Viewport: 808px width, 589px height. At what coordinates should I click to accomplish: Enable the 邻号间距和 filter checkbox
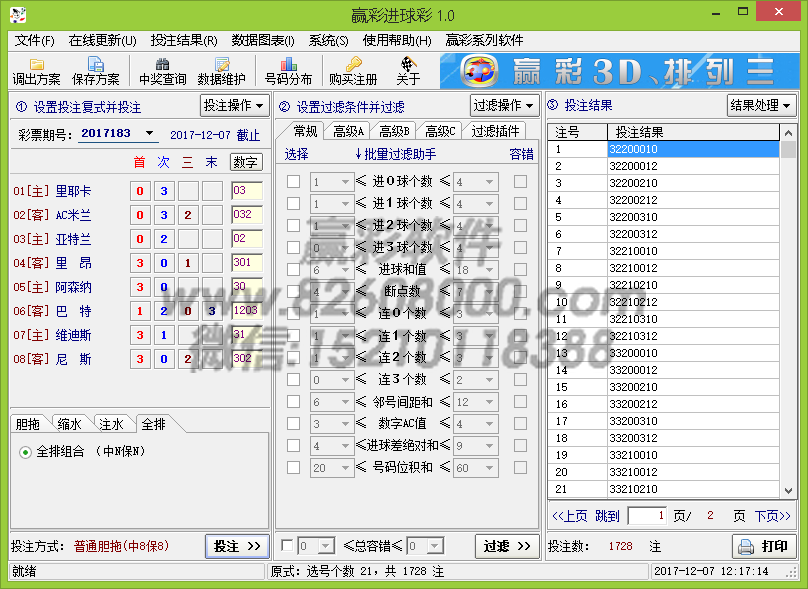[x=293, y=401]
